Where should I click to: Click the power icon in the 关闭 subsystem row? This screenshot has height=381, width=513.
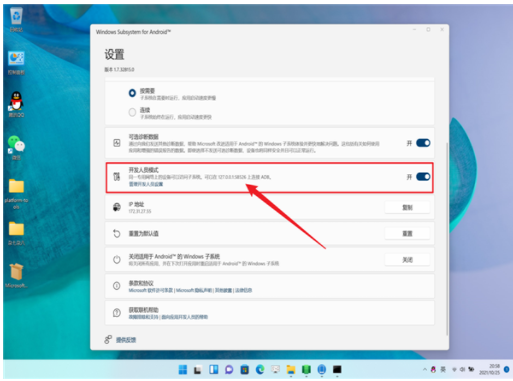[x=117, y=260]
